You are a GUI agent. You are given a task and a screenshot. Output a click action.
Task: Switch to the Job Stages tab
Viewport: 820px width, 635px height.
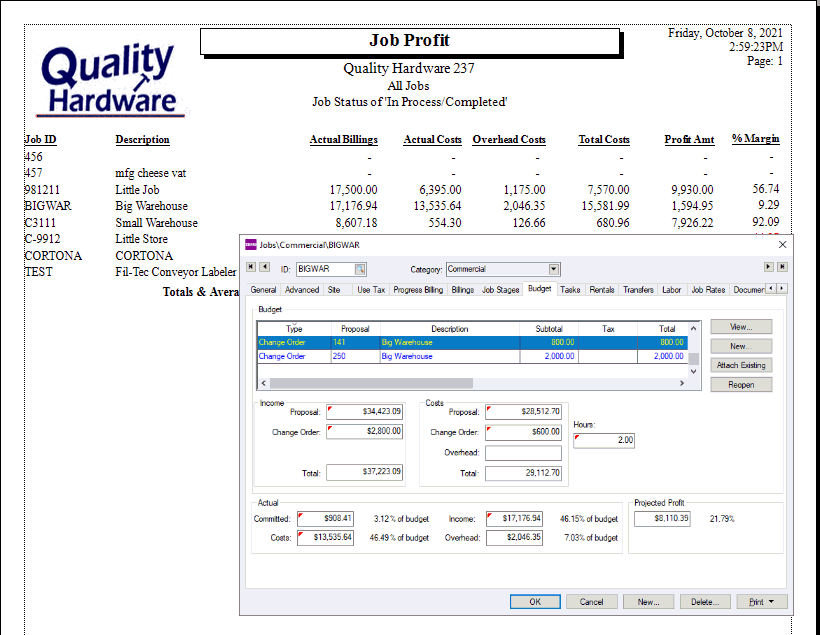(x=500, y=290)
